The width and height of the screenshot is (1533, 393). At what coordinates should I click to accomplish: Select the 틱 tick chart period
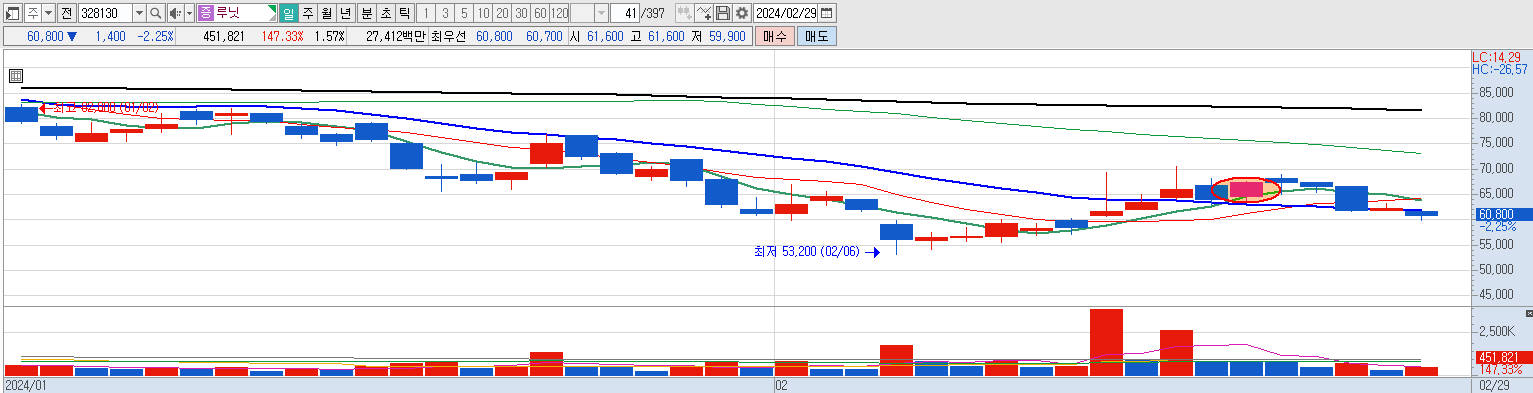coord(404,13)
